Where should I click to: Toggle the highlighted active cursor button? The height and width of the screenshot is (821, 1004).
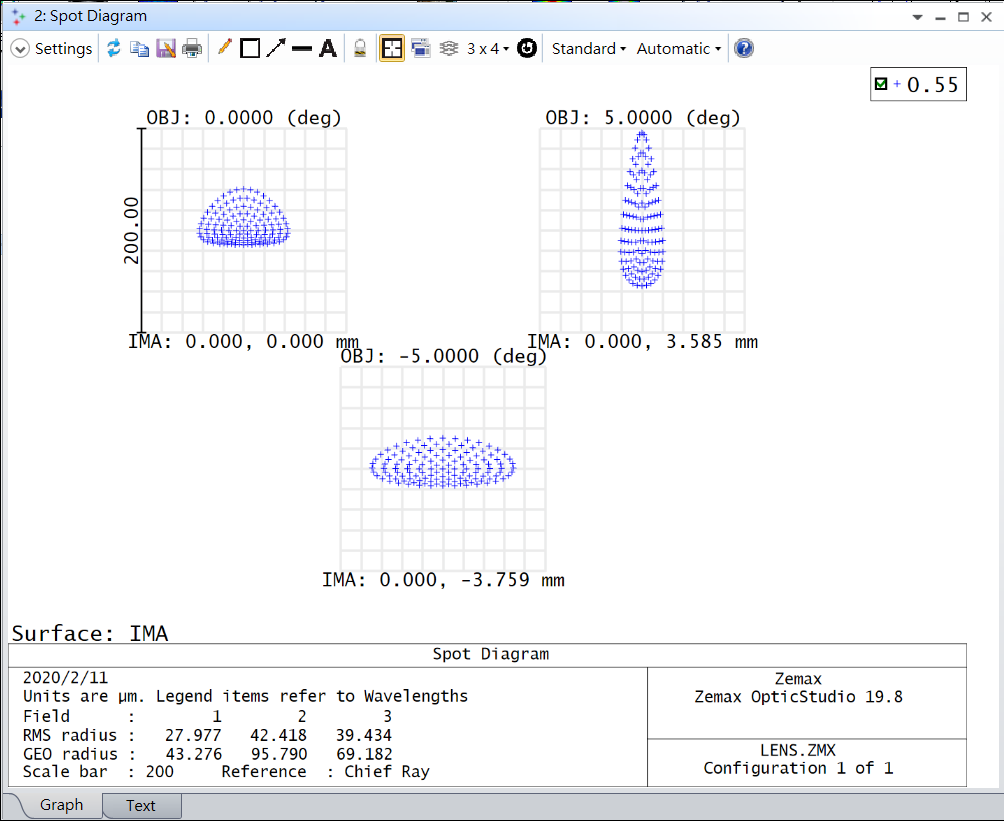pos(392,48)
